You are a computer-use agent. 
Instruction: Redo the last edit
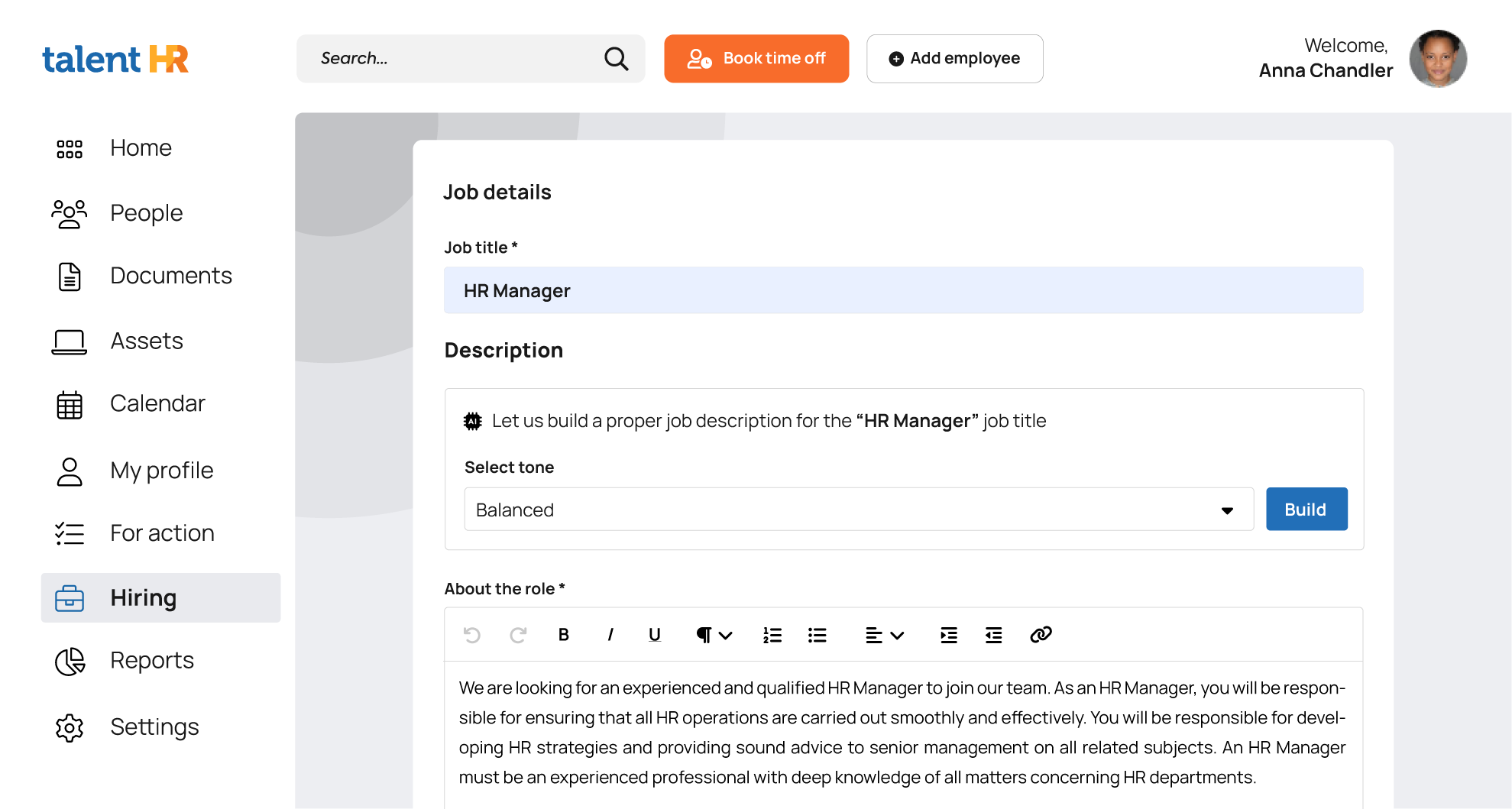tap(518, 635)
